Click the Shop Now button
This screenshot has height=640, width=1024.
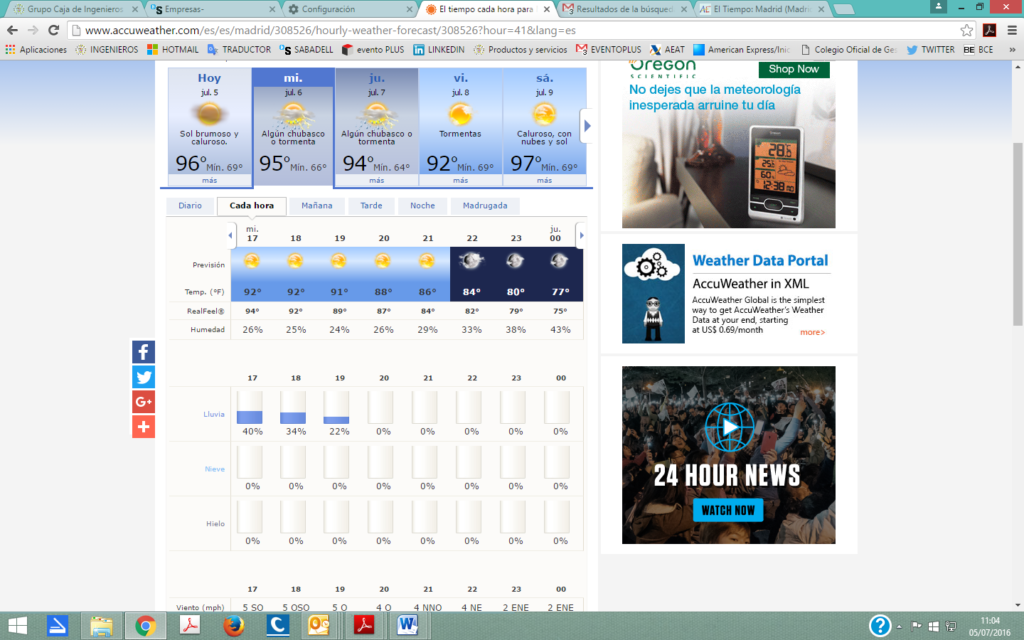click(793, 69)
